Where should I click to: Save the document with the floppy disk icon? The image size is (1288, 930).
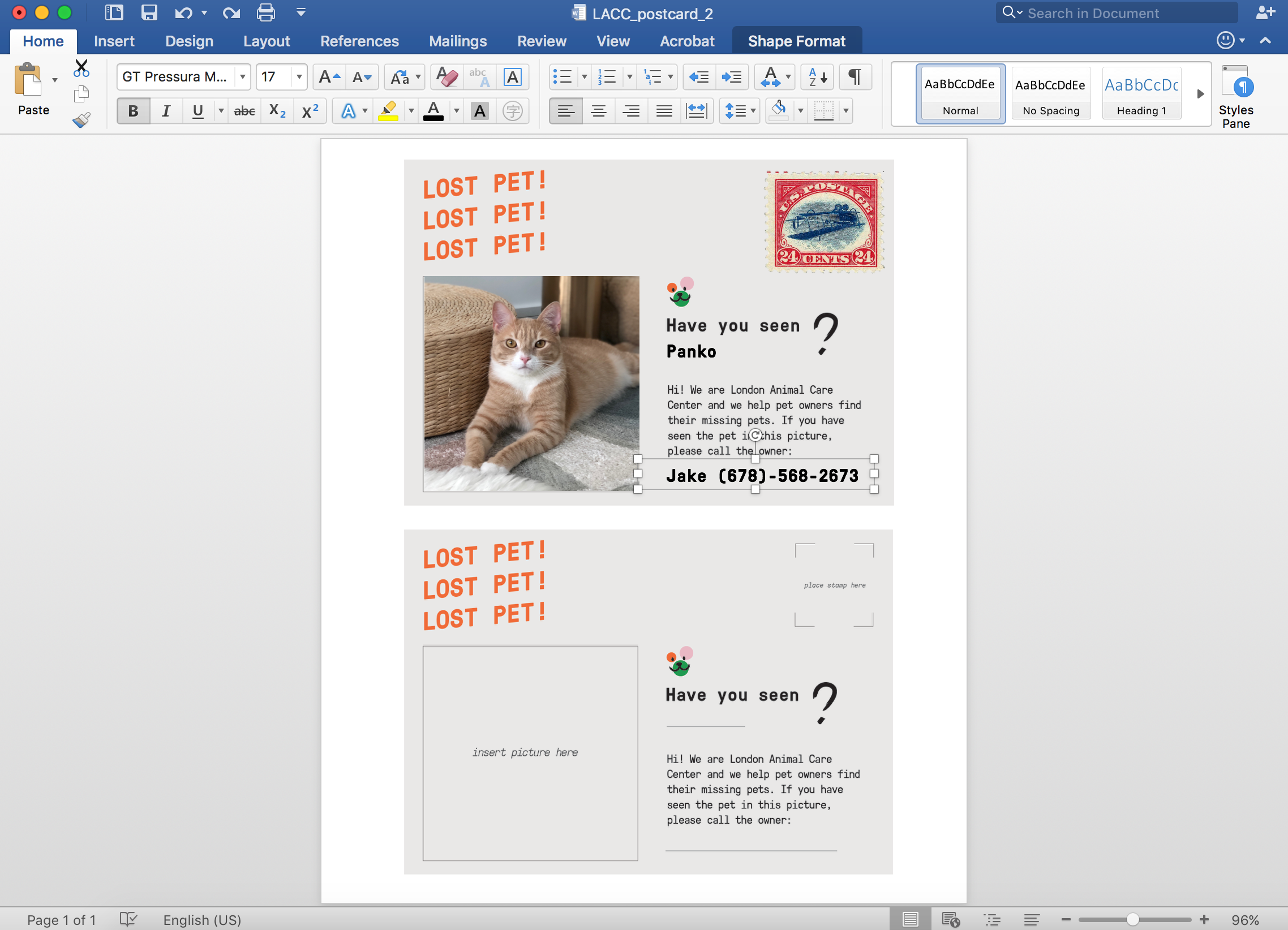(149, 12)
